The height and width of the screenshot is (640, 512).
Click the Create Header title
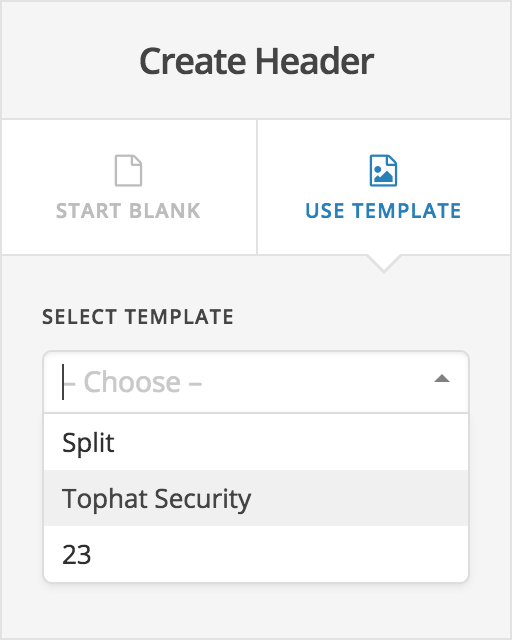pos(256,61)
